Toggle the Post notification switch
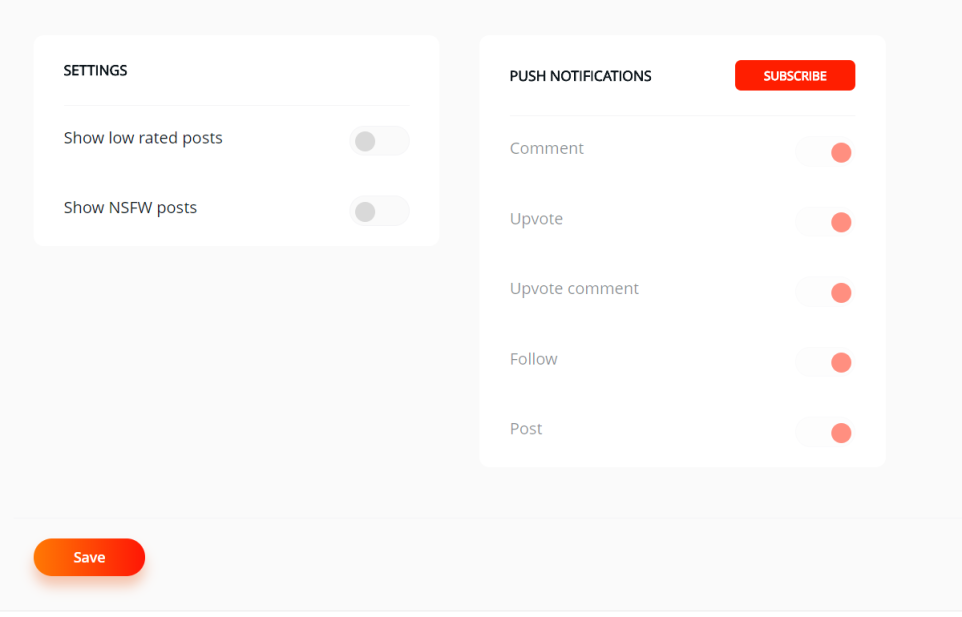 pyautogui.click(x=825, y=432)
